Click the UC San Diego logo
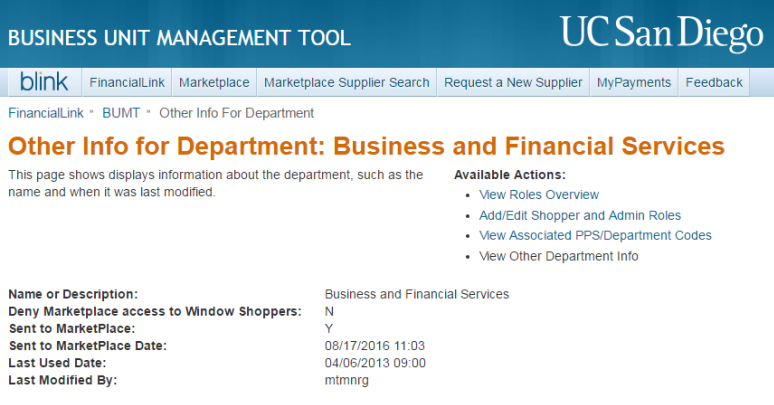 pos(662,34)
